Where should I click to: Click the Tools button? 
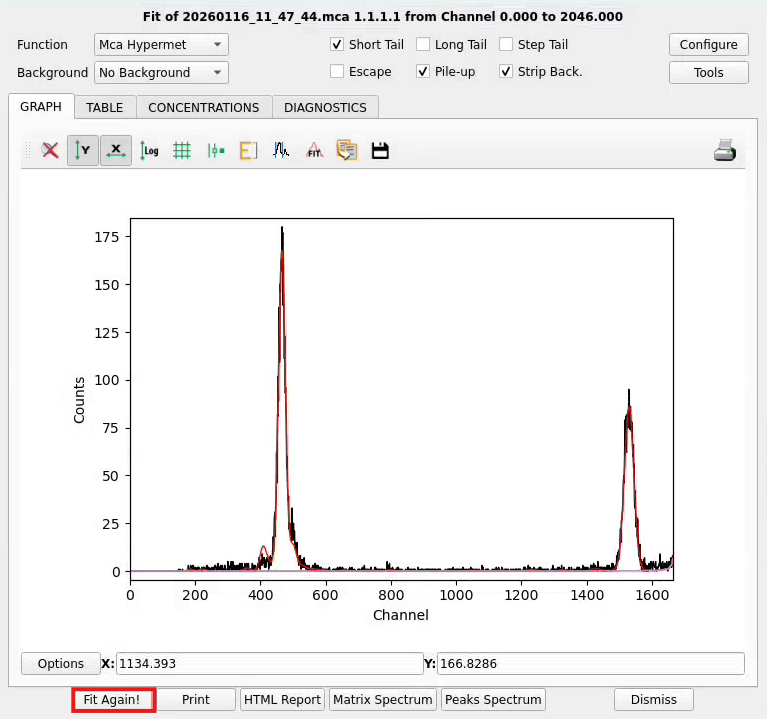point(708,72)
